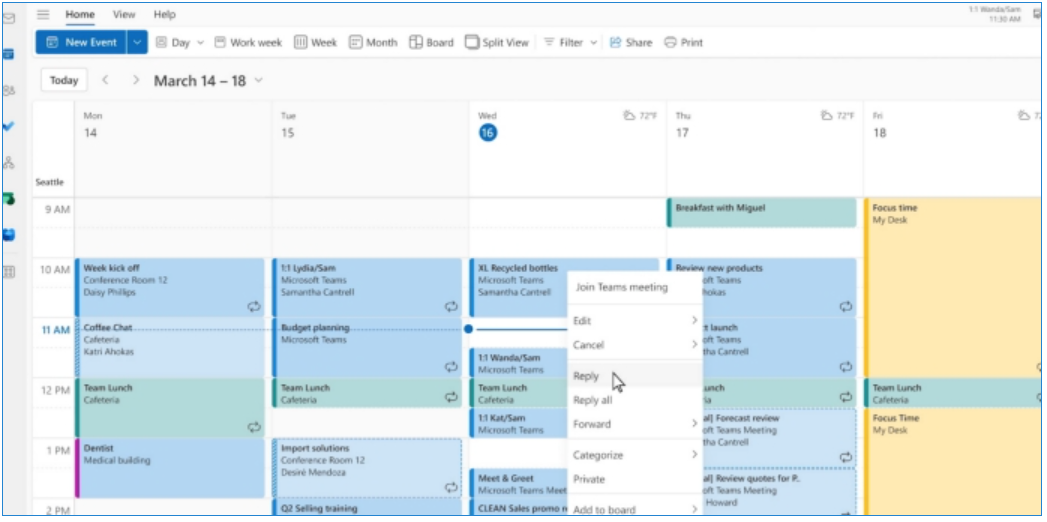Open the Review new products meeting
Viewport: 1047px width, 522px height.
tap(779, 288)
